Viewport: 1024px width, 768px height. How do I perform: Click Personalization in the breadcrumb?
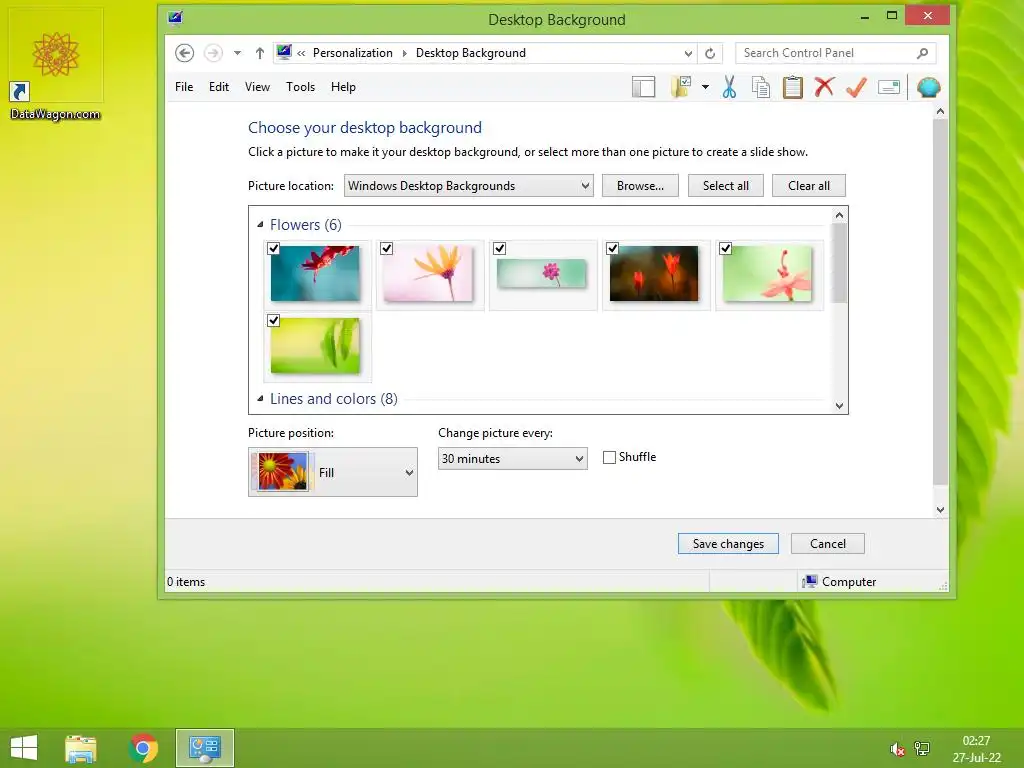pyautogui.click(x=353, y=53)
